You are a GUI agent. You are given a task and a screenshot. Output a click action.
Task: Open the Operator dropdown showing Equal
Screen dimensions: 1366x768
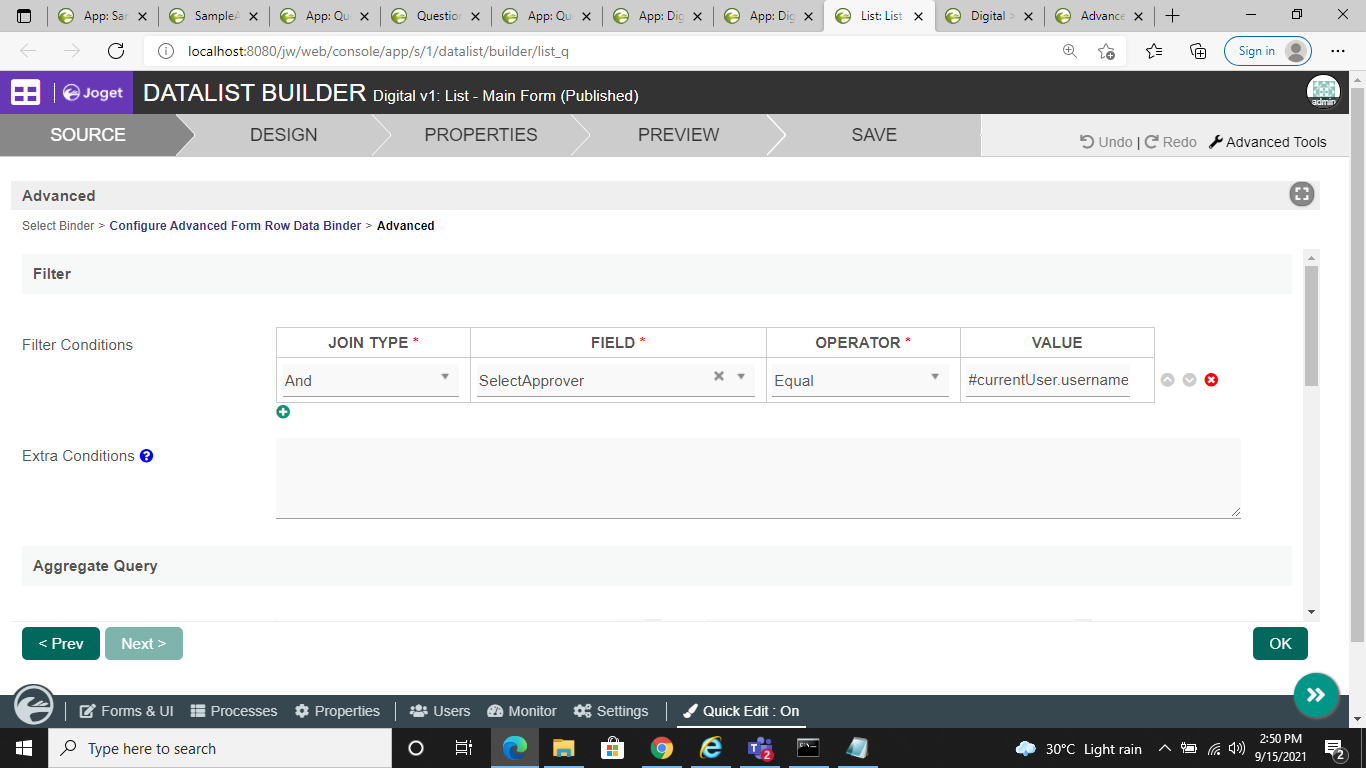pos(860,380)
